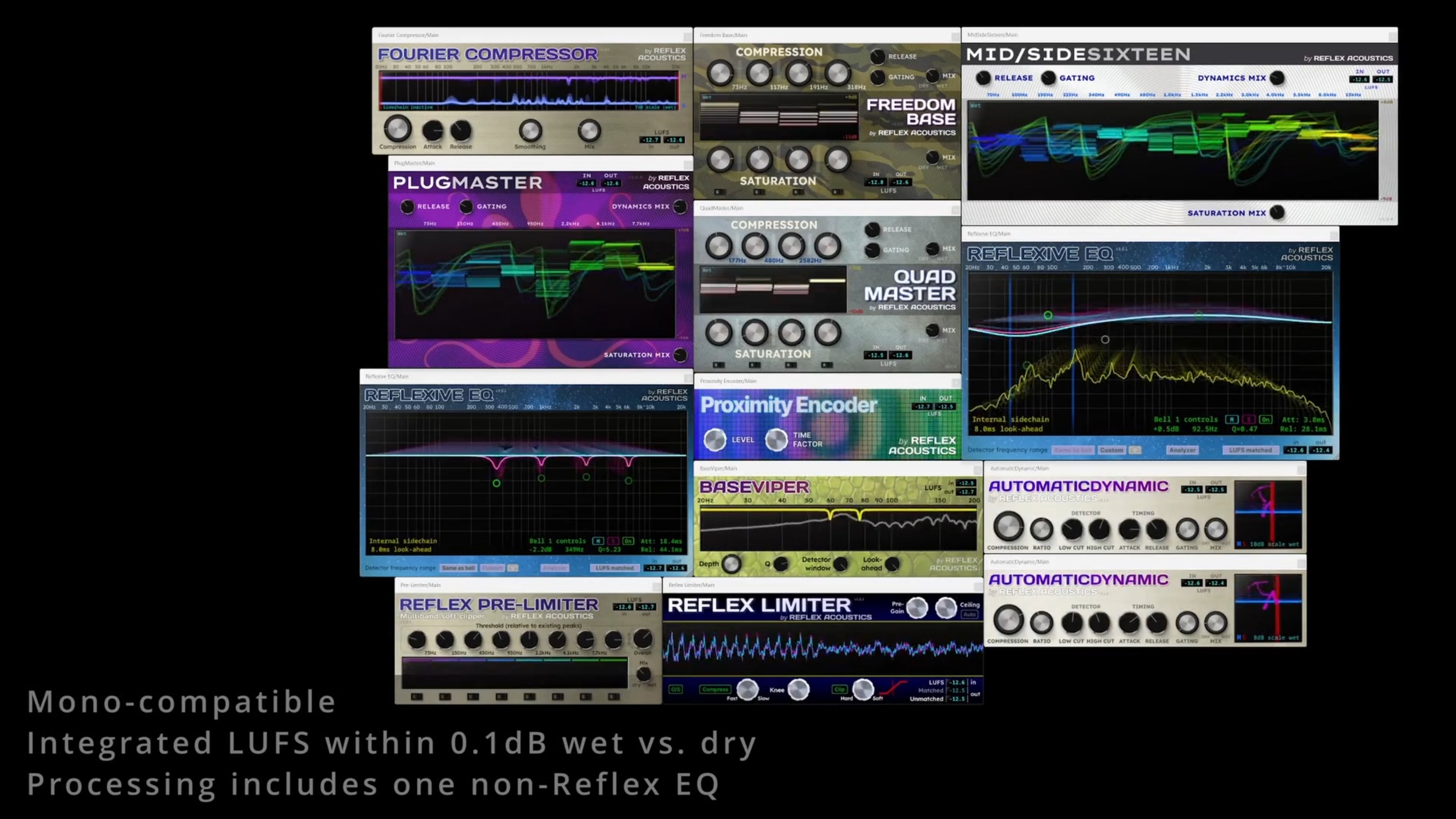Click the M icon in Bell 1 controls
The height and width of the screenshot is (819, 1456).
(x=1232, y=419)
